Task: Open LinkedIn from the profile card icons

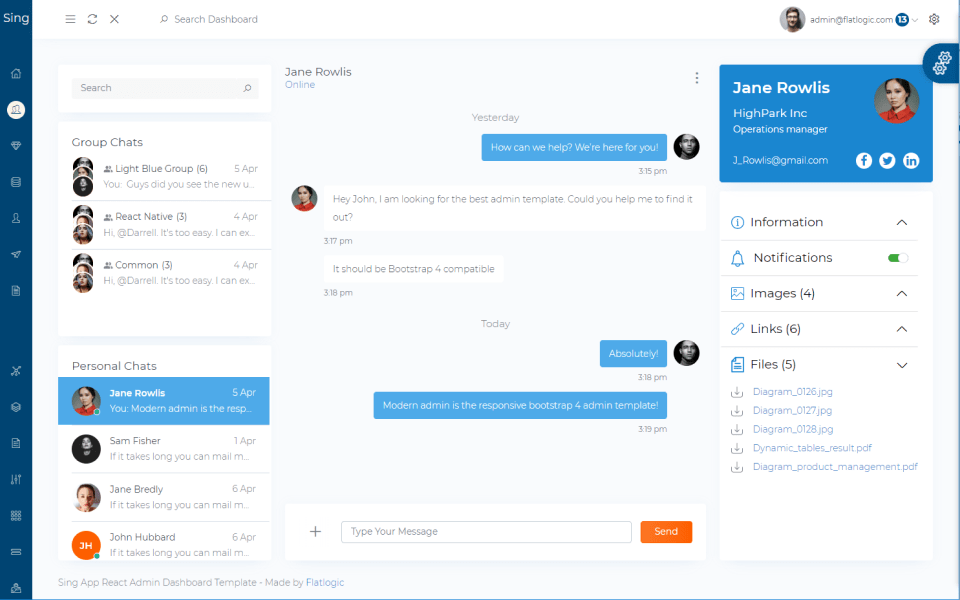Action: pos(911,160)
